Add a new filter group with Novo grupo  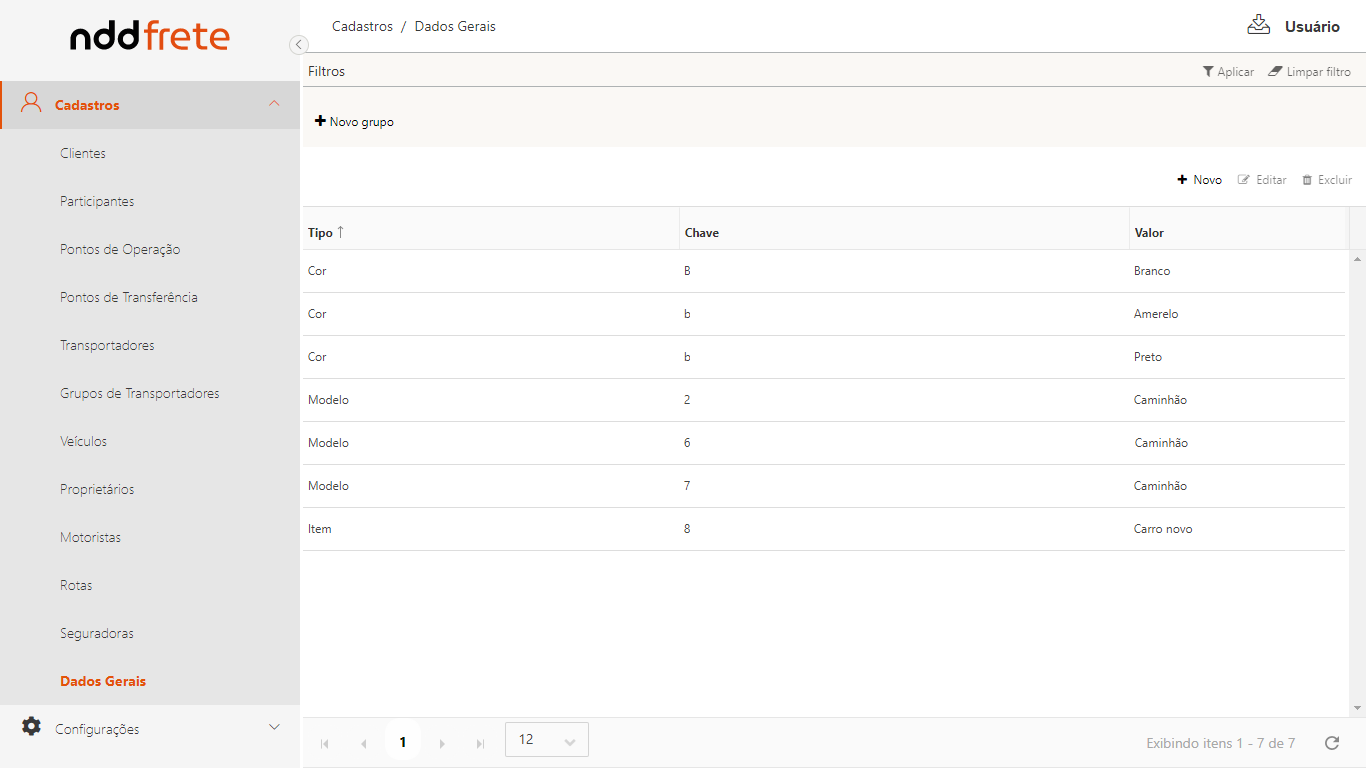coord(354,122)
